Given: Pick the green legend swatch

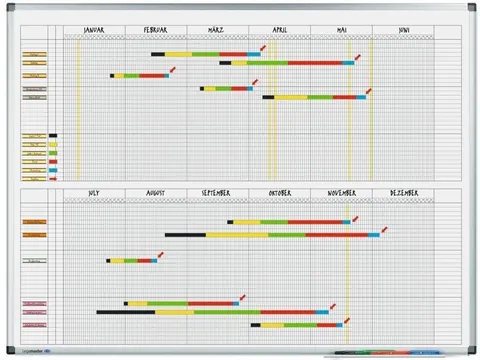Looking at the screenshot, I should [x=53, y=153].
